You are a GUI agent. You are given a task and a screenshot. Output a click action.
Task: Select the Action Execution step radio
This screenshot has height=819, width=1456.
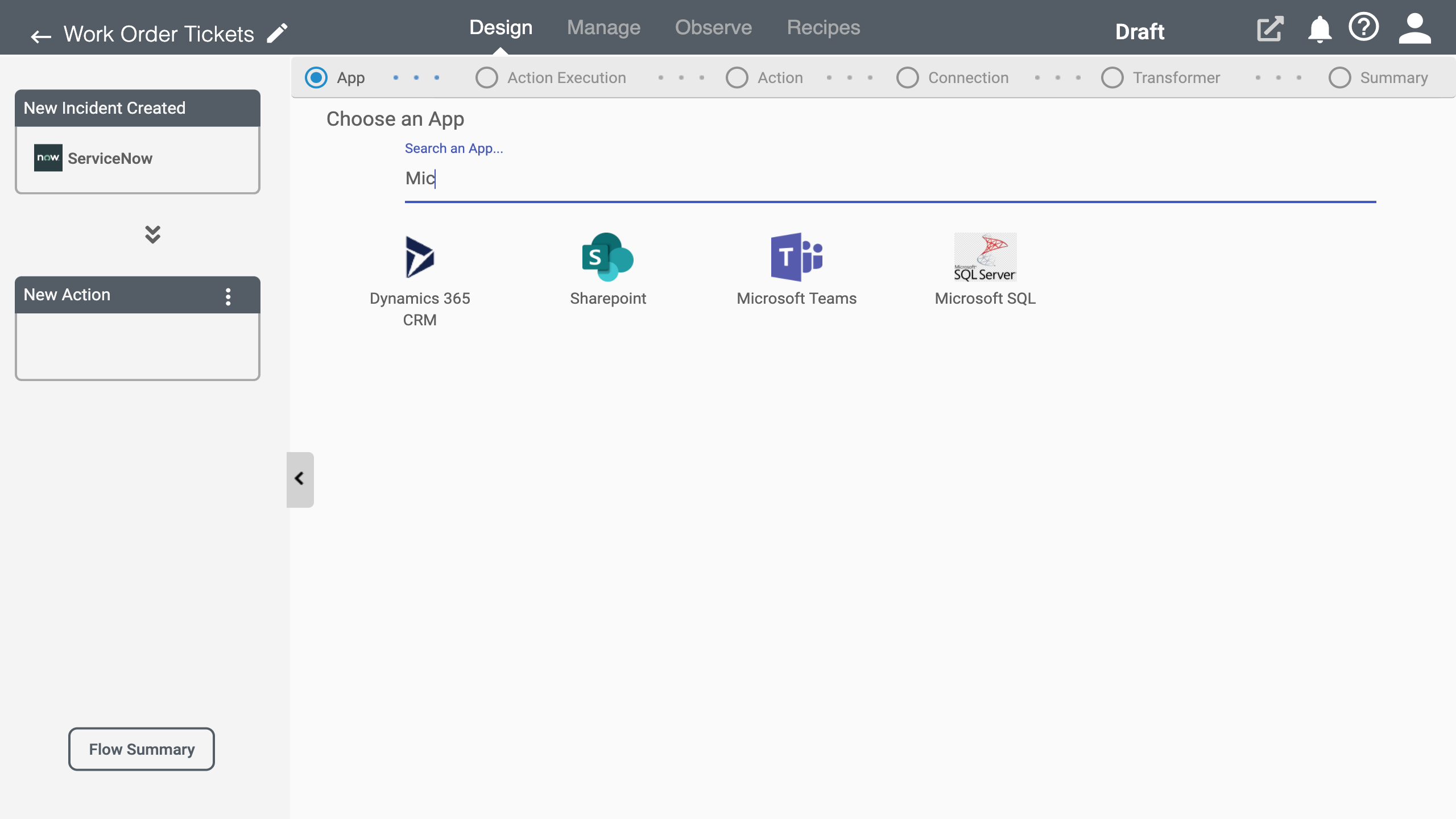487,77
